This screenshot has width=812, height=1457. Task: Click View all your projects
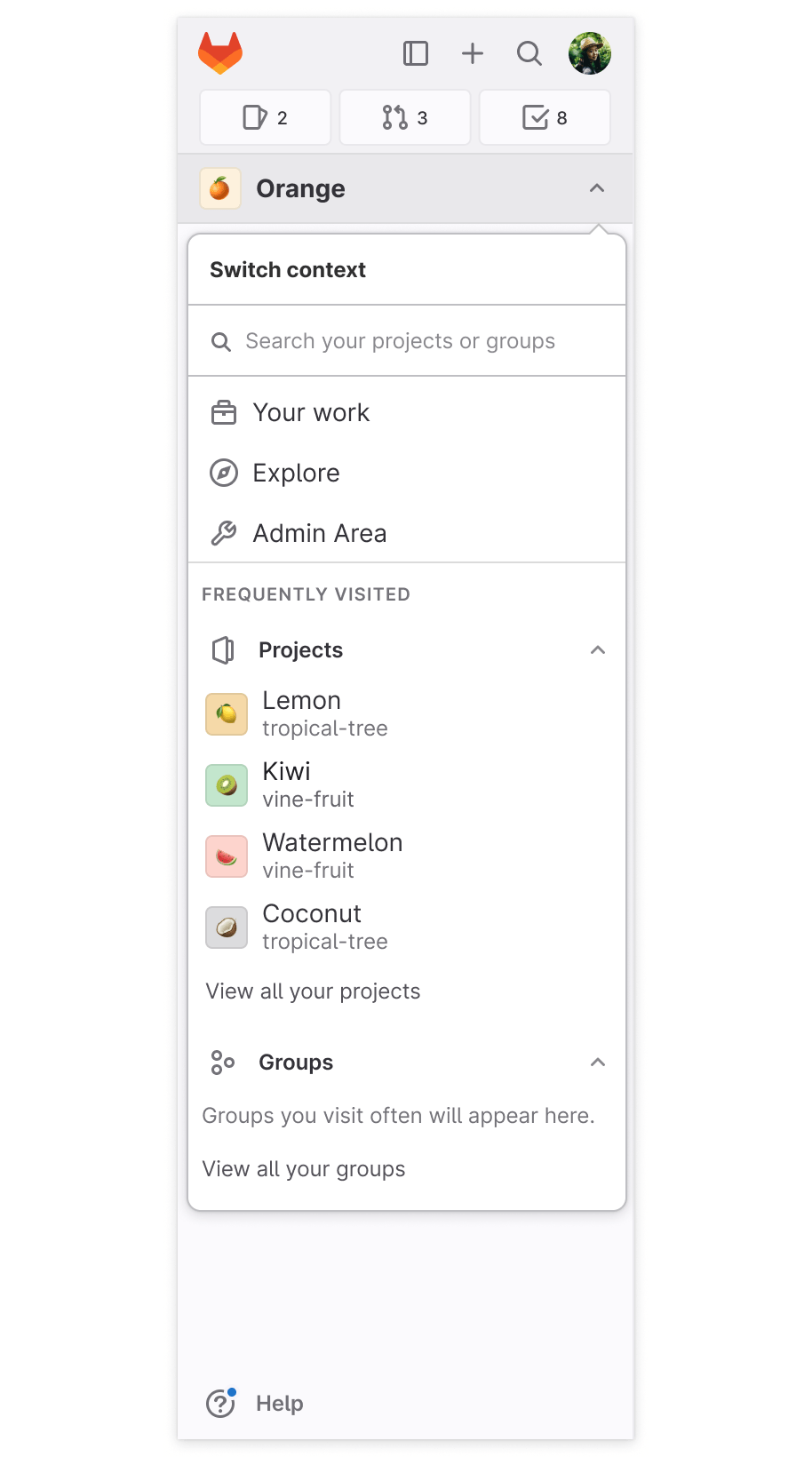(x=313, y=991)
